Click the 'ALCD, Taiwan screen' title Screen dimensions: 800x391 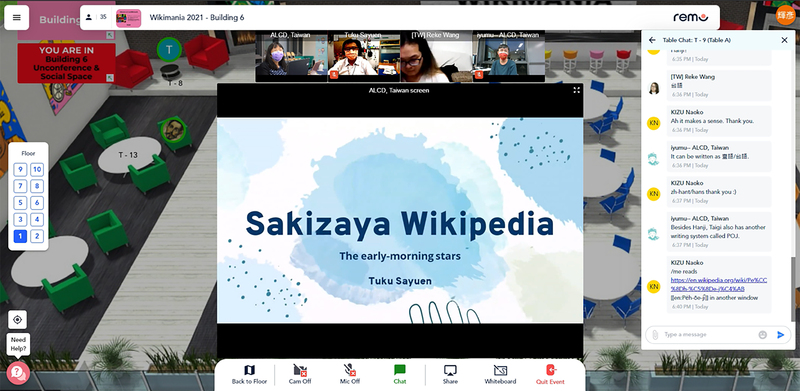399,90
